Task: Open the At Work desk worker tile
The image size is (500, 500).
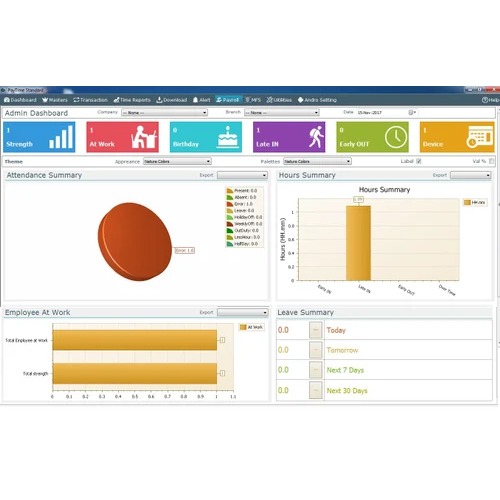Action: pos(122,137)
